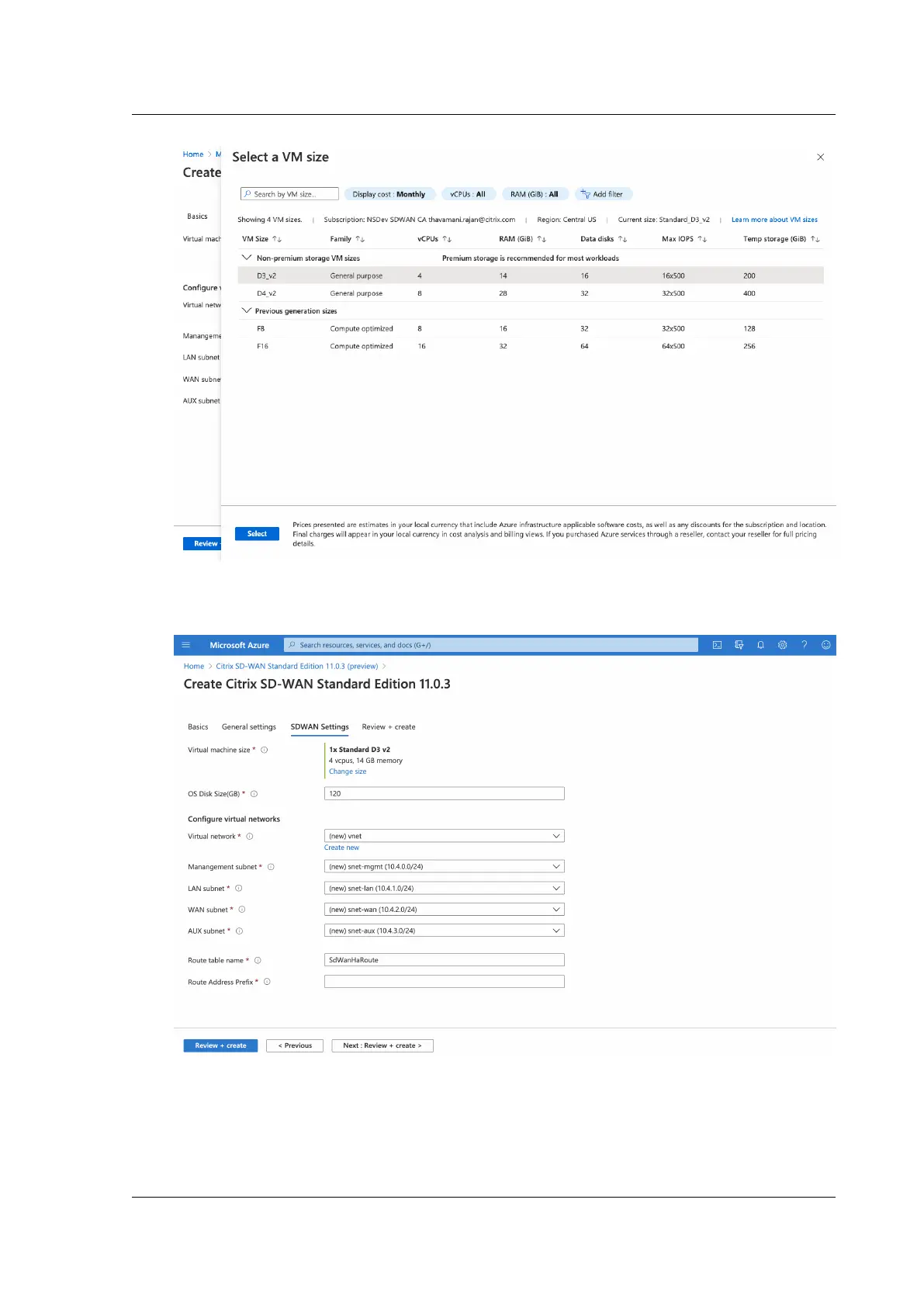Select the F8 VM size row

tap(531, 328)
